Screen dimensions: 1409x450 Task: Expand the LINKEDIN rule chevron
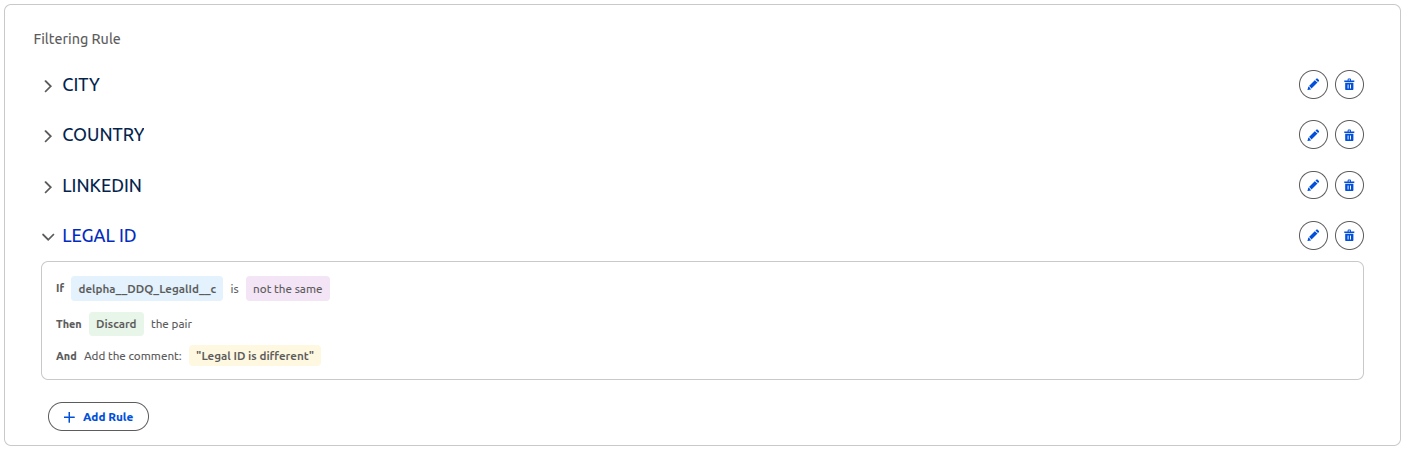tap(48, 187)
